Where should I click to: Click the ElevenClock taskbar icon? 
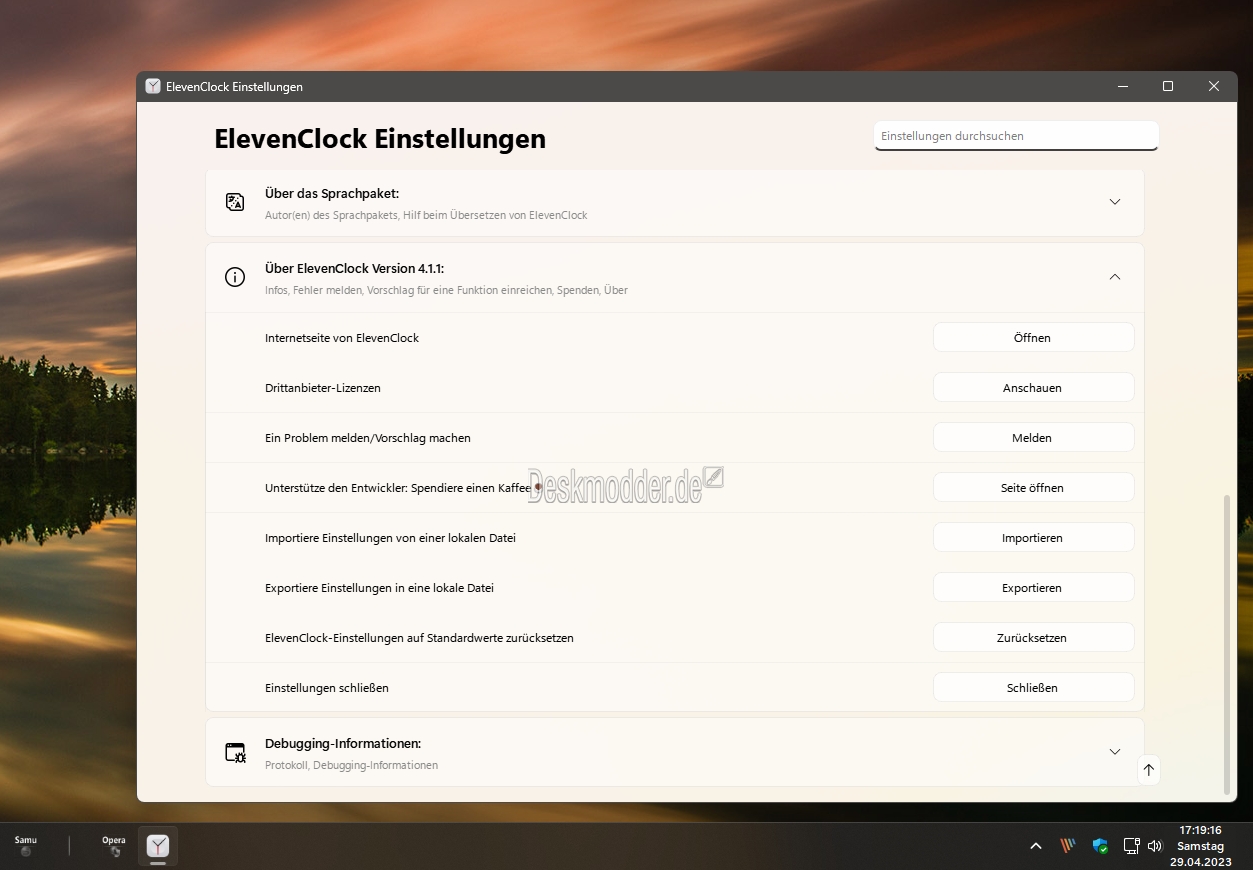pos(158,847)
